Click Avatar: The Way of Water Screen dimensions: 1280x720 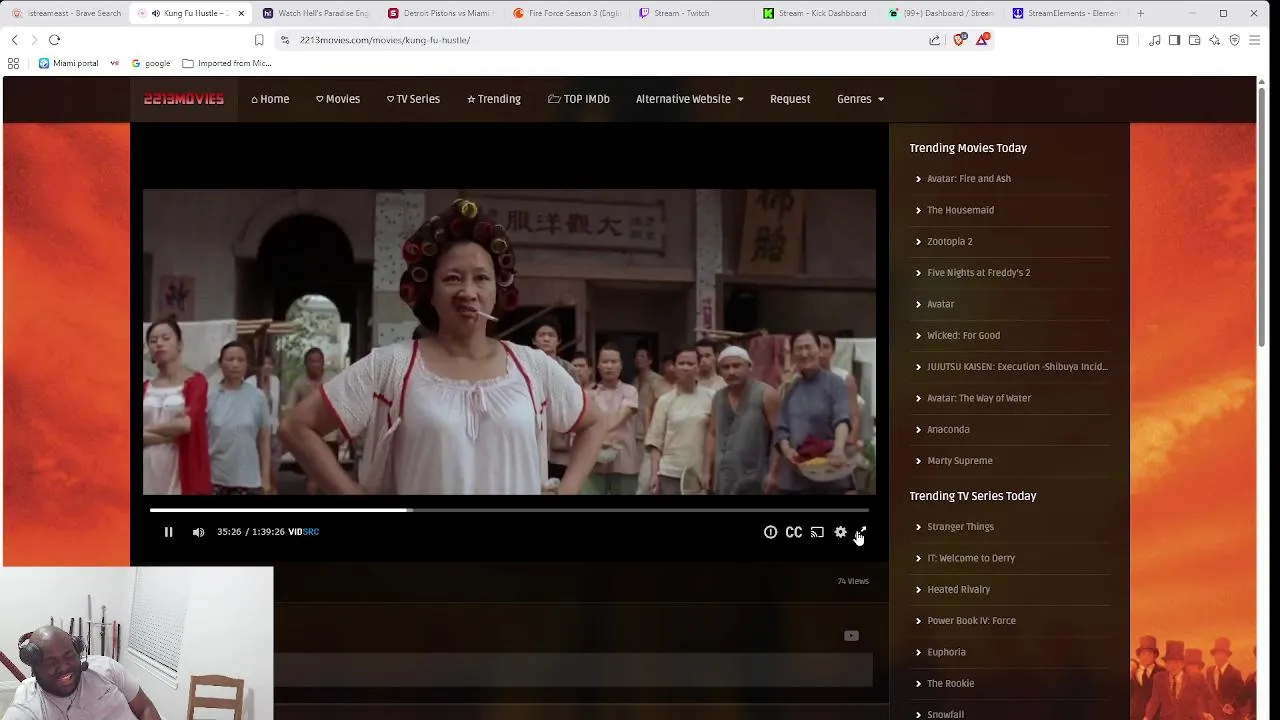(x=978, y=398)
